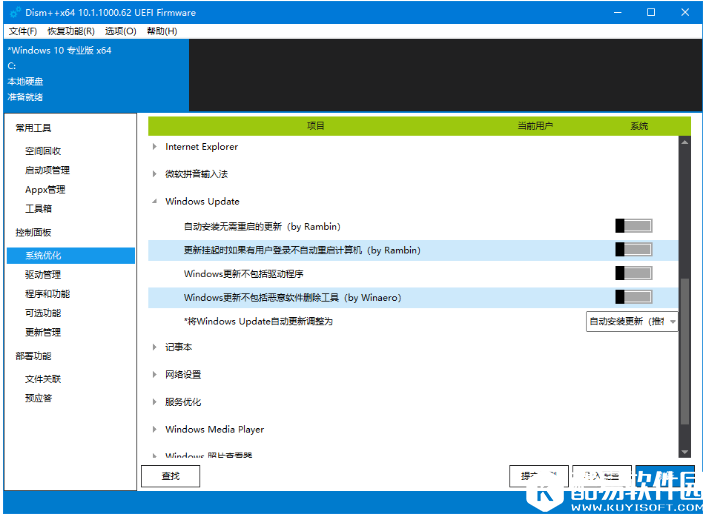Toggle the 更新挂起时 no auto-restart switch
Viewport: 711px width, 519px height.
pos(633,249)
